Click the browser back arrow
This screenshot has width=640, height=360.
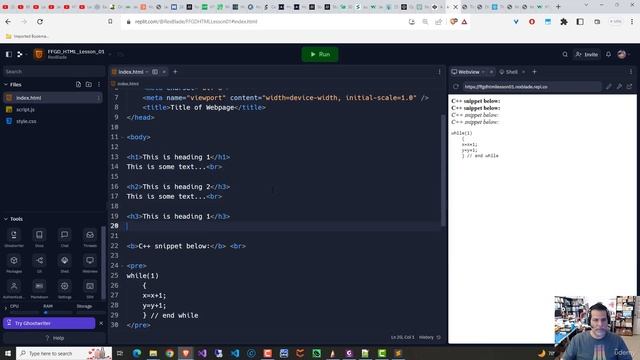click(x=9, y=22)
